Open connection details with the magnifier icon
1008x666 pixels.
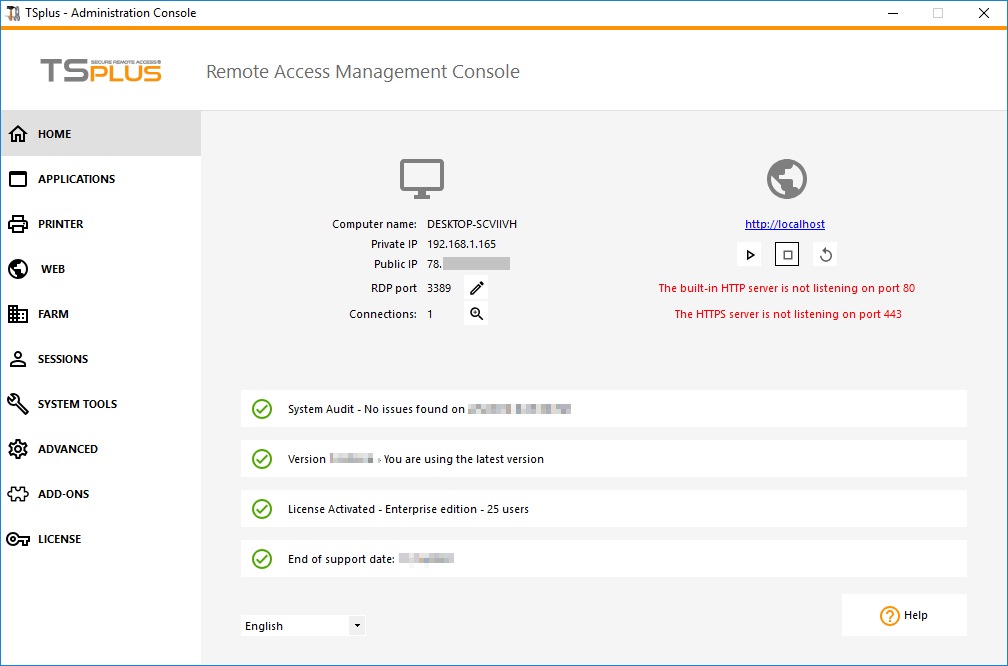tap(476, 313)
